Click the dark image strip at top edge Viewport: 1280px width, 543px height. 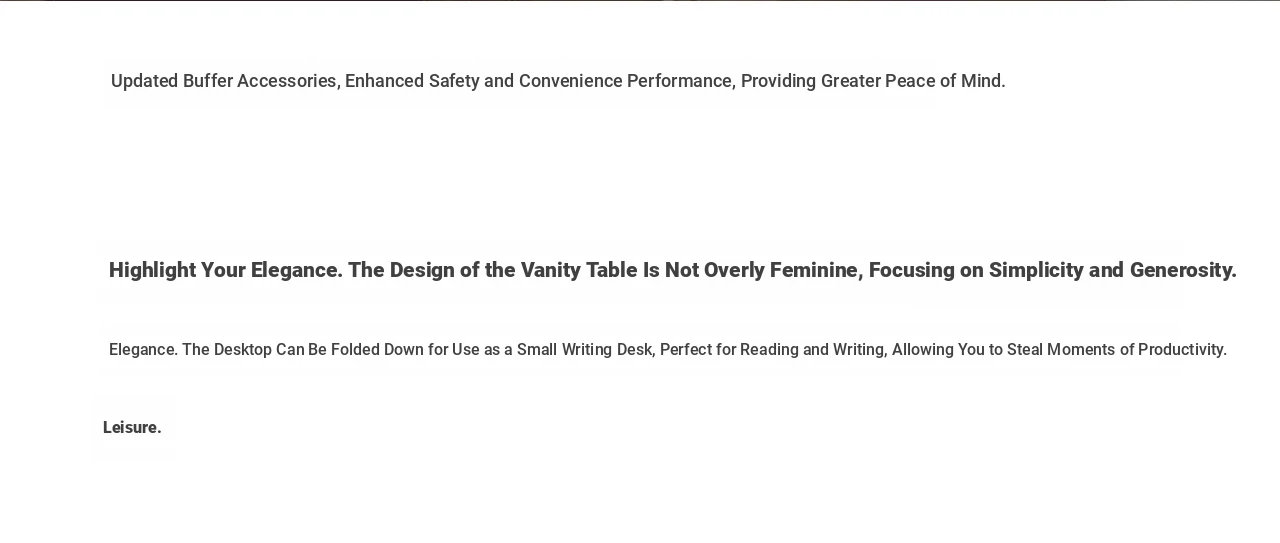[640, 1]
